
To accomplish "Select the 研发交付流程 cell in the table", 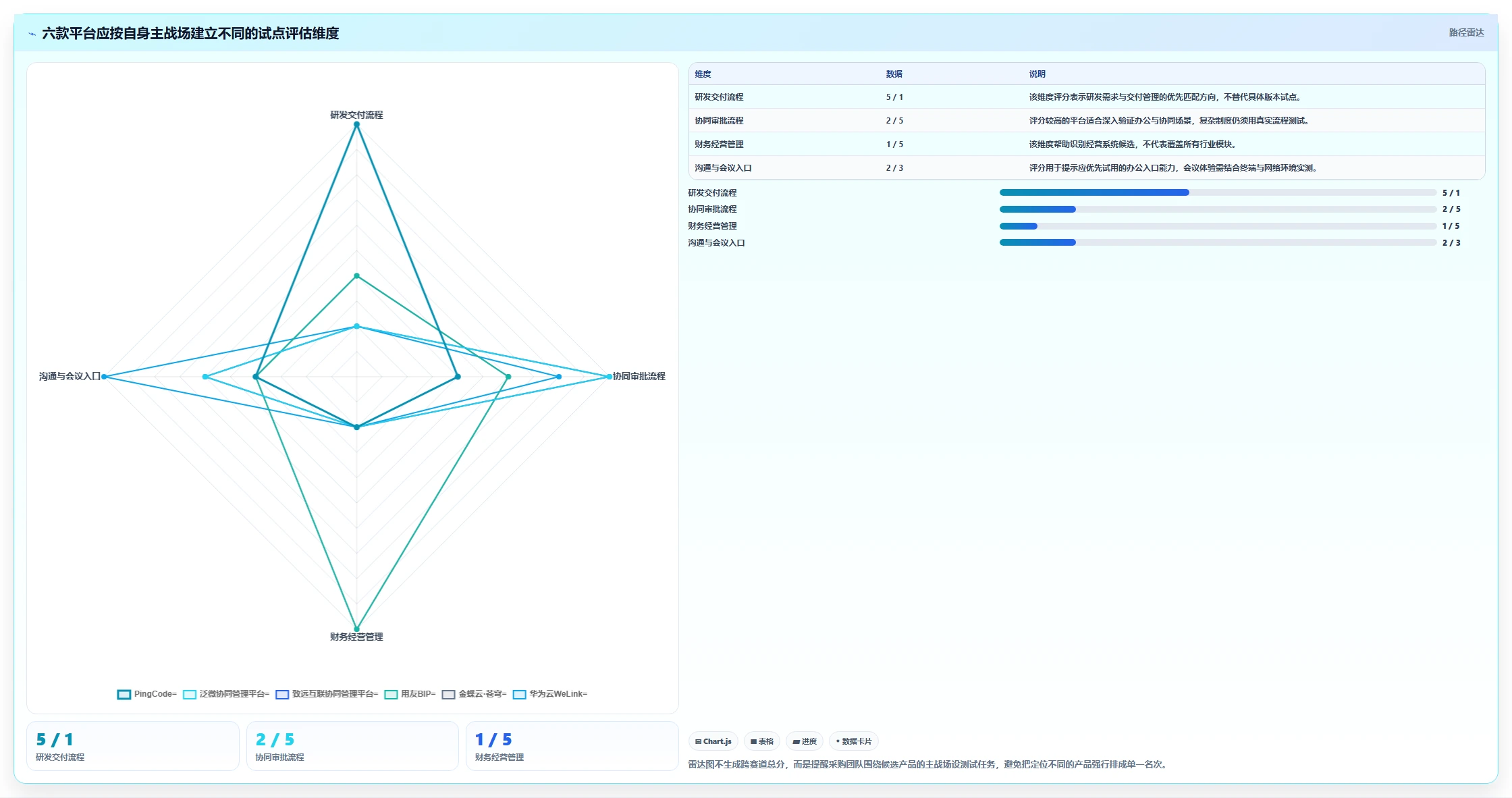I will (719, 97).
